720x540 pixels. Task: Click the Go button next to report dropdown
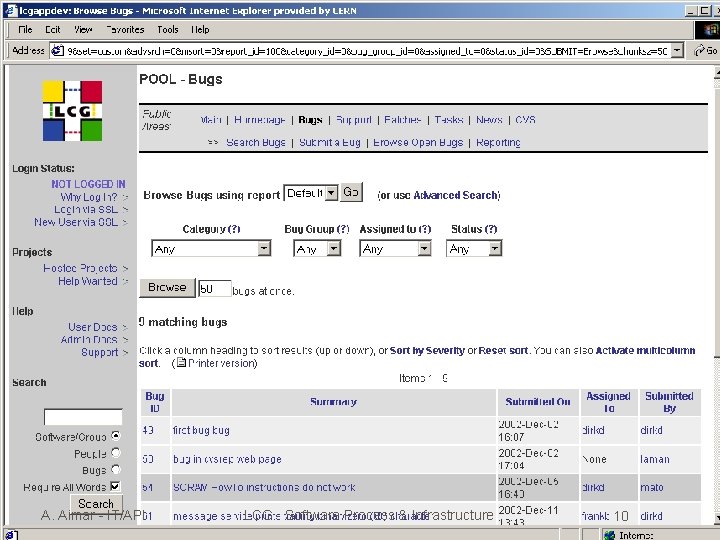click(x=351, y=192)
